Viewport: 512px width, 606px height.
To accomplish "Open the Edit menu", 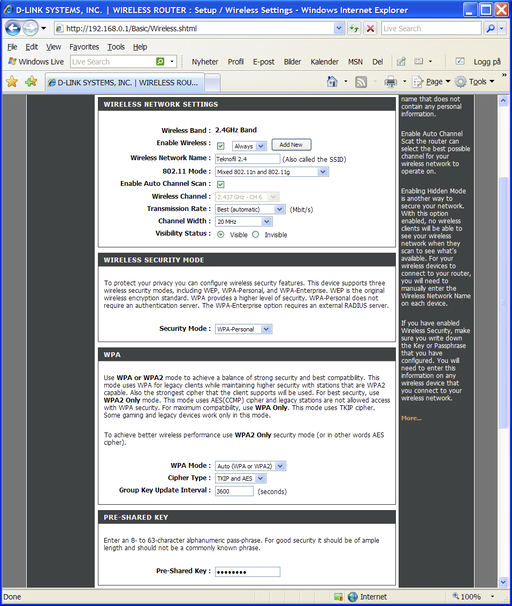I will pyautogui.click(x=32, y=47).
